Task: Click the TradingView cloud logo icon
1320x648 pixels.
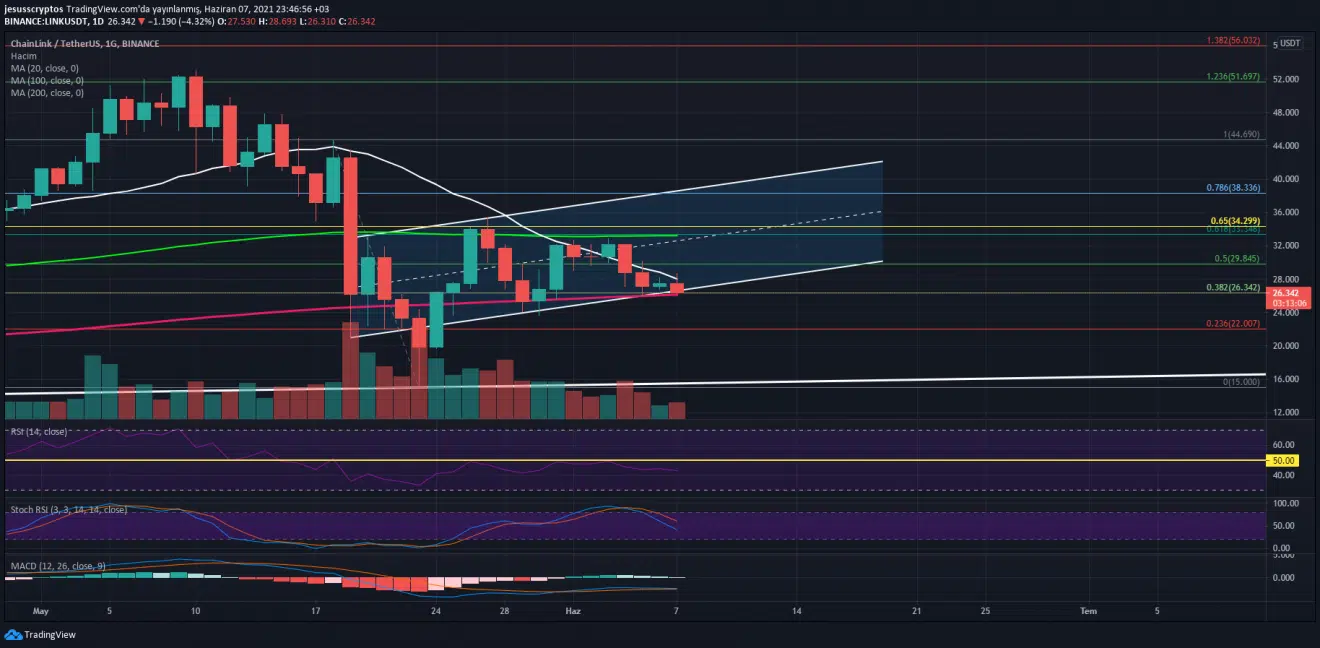Action: point(12,634)
